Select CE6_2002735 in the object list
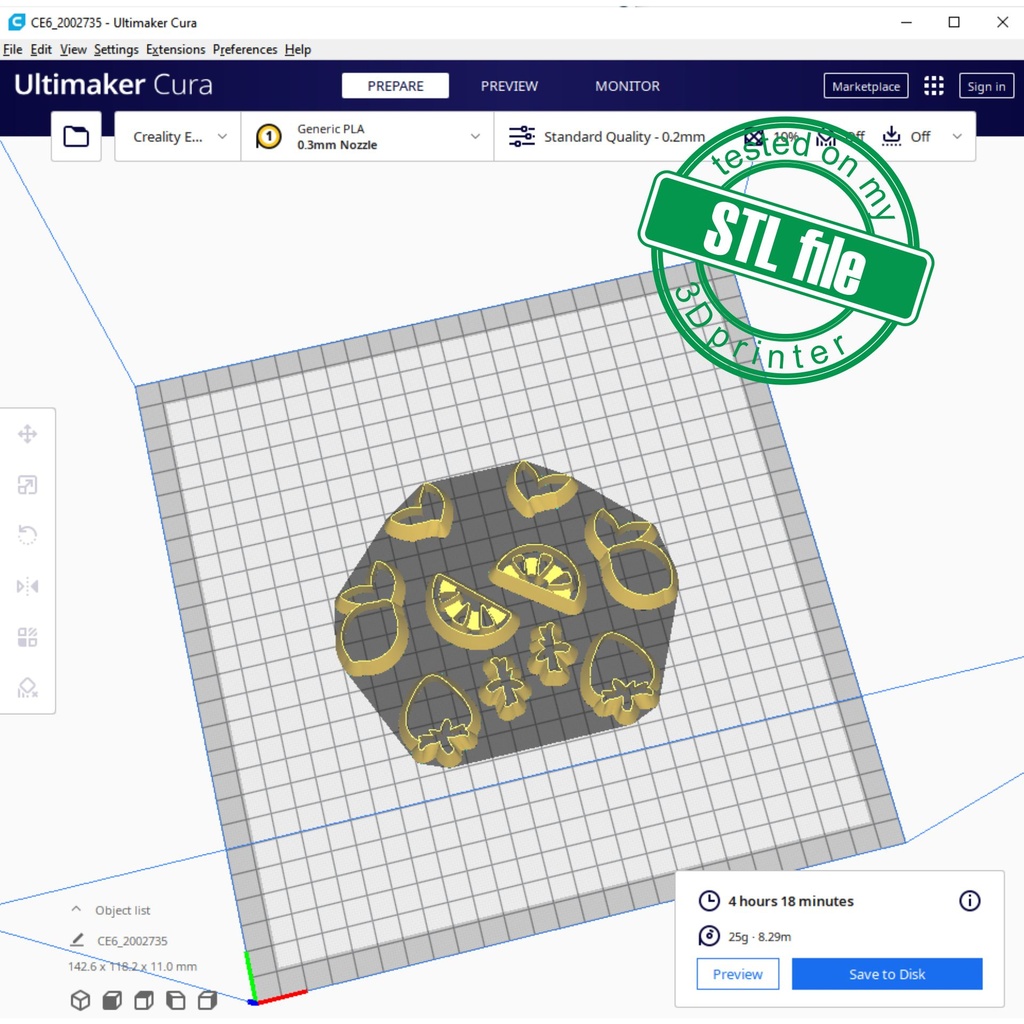 coord(132,941)
